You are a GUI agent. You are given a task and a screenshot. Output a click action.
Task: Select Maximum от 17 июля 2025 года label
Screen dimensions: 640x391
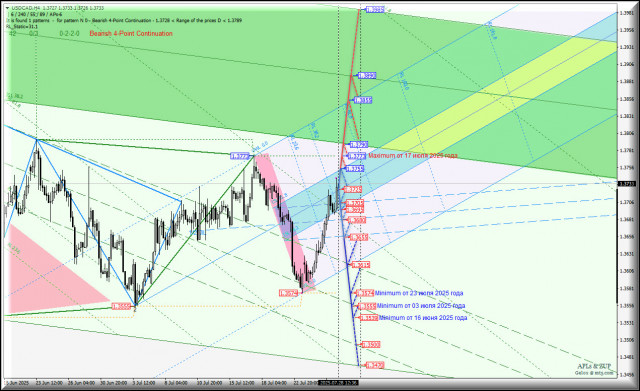pyautogui.click(x=413, y=156)
